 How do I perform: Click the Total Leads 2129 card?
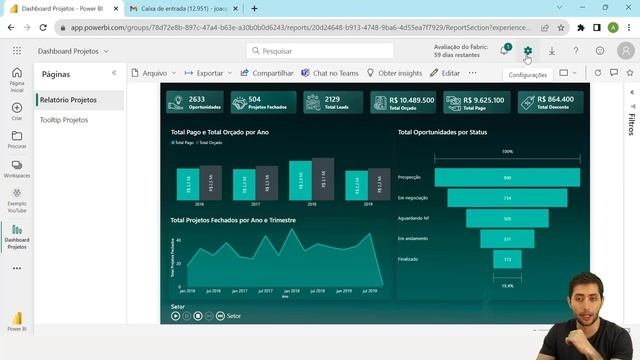pyautogui.click(x=333, y=102)
